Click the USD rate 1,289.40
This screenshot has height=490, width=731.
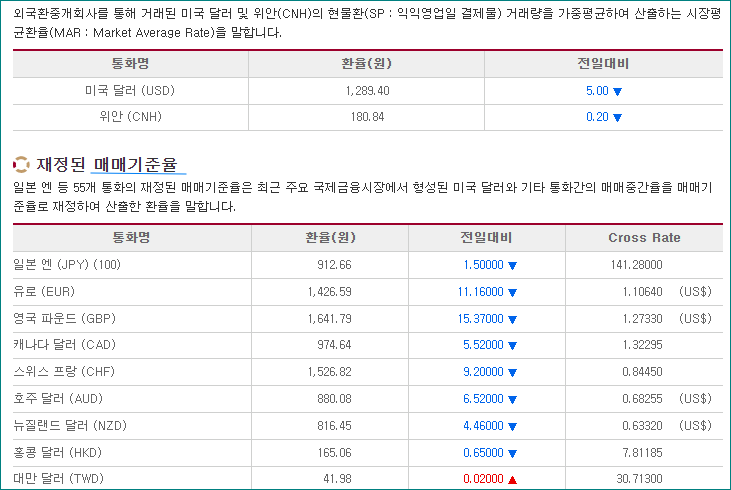coord(367,91)
